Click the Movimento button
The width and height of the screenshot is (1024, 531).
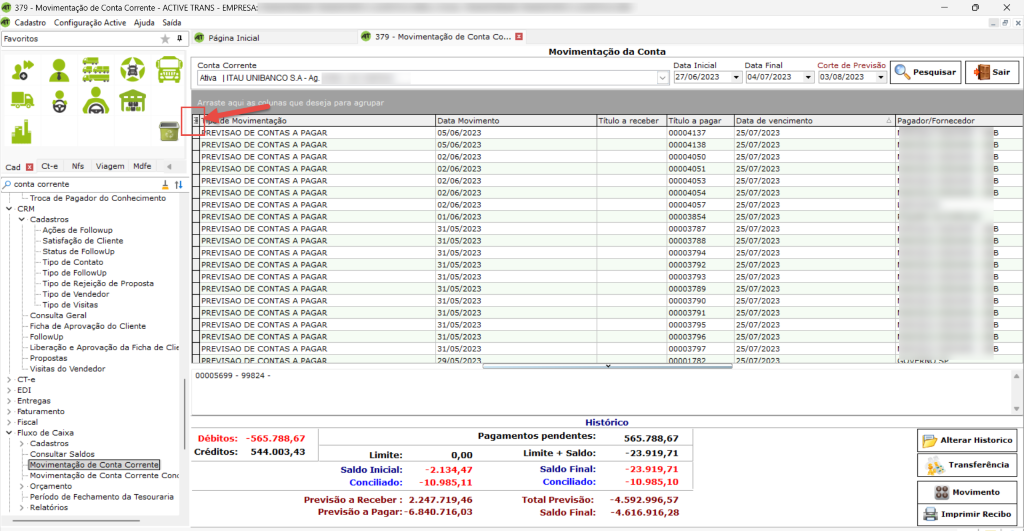967,492
